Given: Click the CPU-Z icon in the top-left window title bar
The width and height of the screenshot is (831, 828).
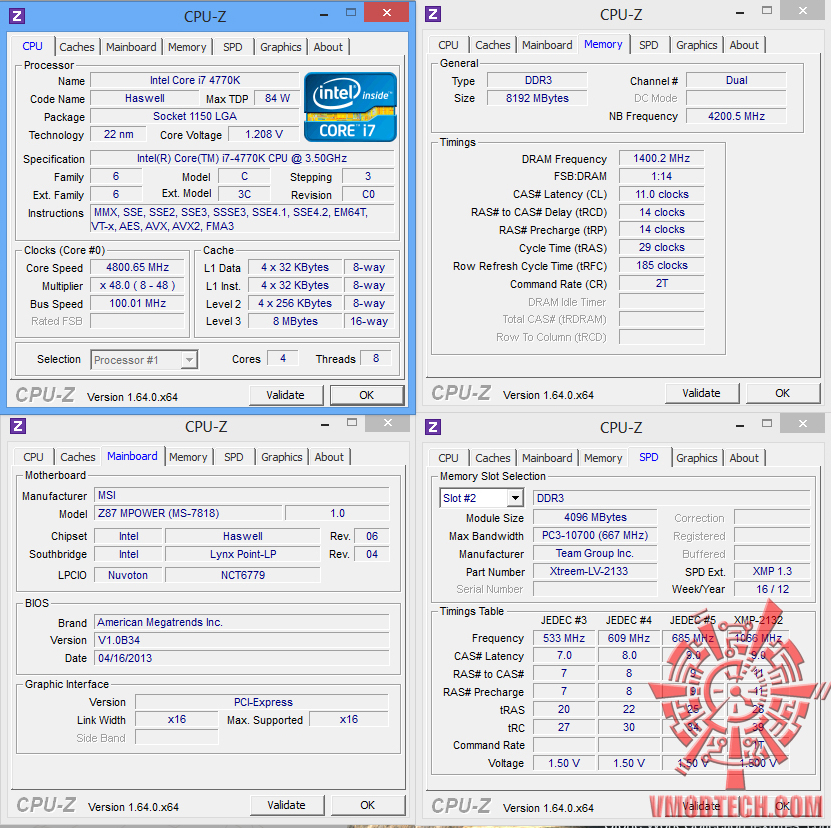Looking at the screenshot, I should point(17,16).
